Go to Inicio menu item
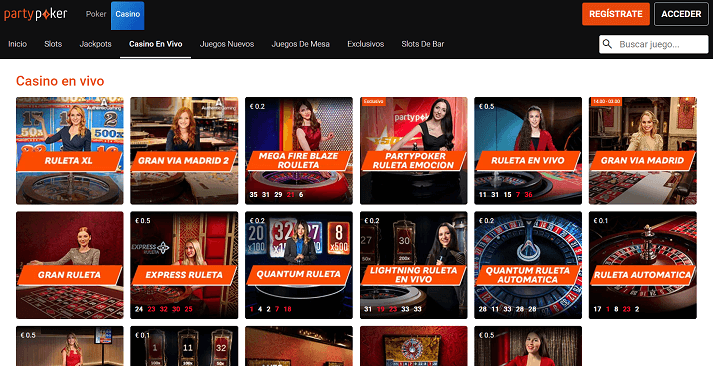Screen dimensions: 713x366 tap(17, 44)
